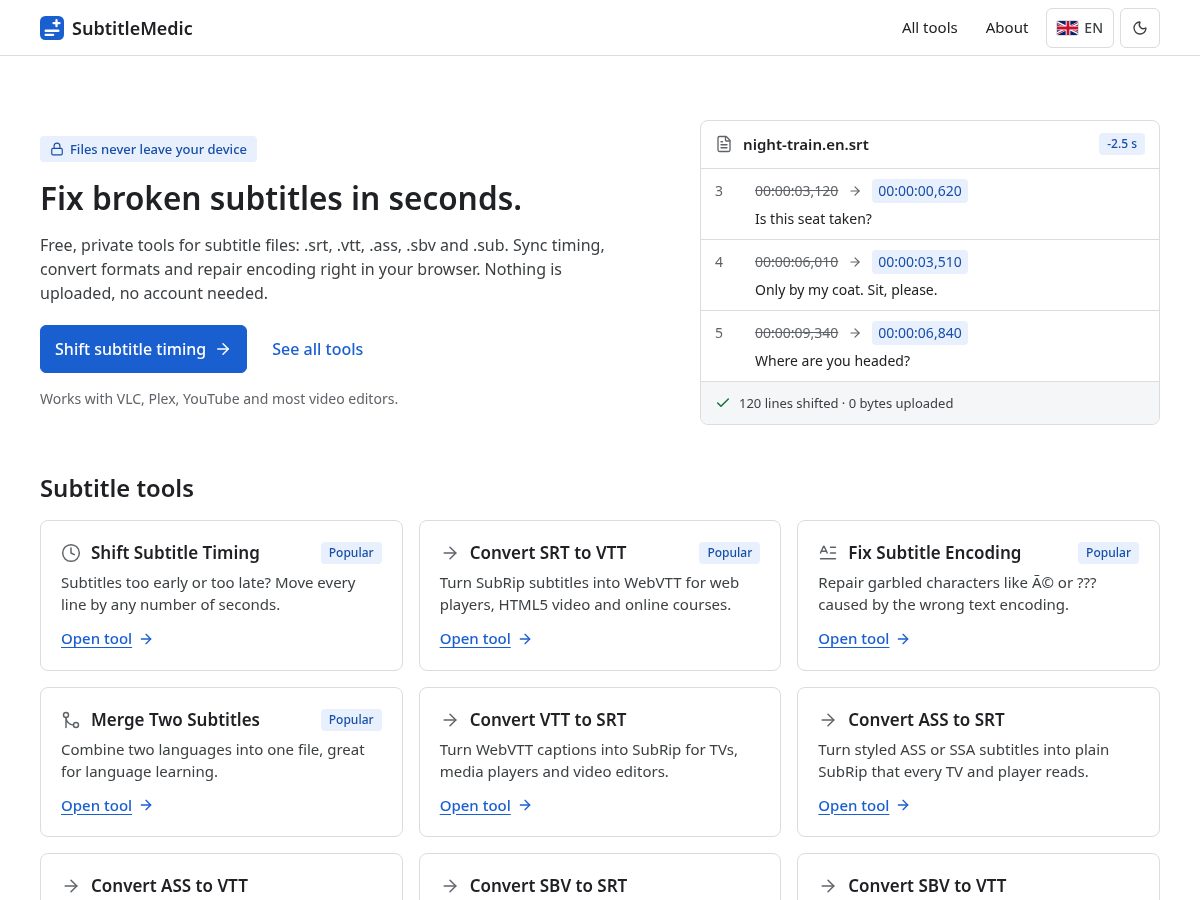This screenshot has width=1200, height=900.
Task: Click the struck-through time 00:00:03,120
Action: 796,191
